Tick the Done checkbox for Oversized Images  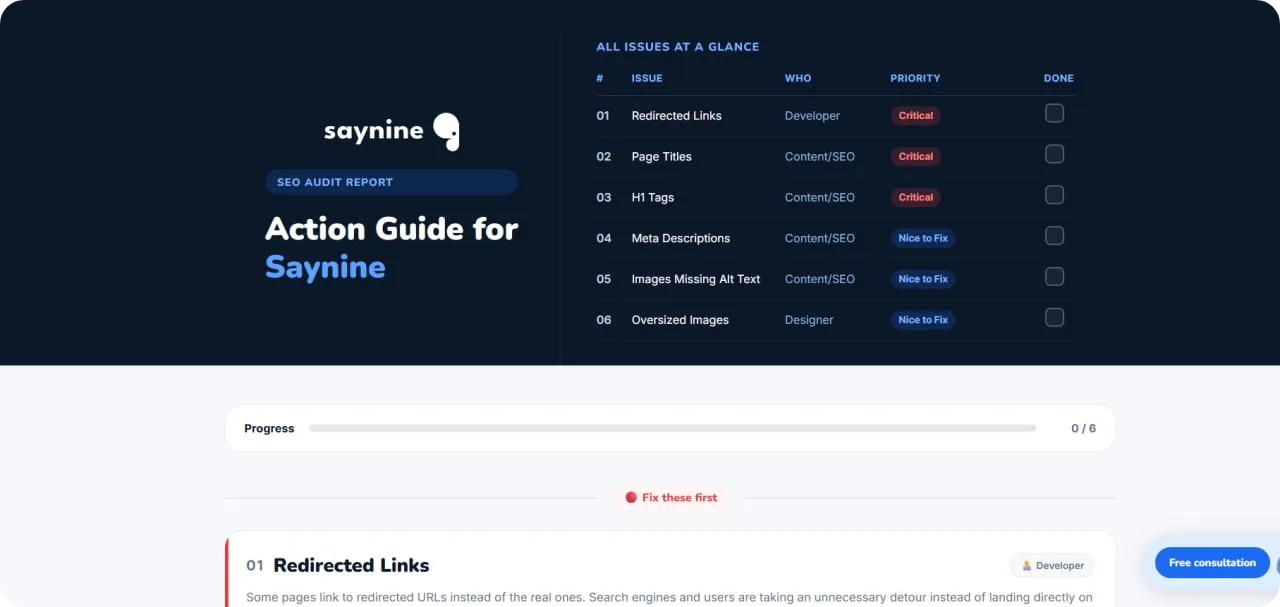[1054, 318]
